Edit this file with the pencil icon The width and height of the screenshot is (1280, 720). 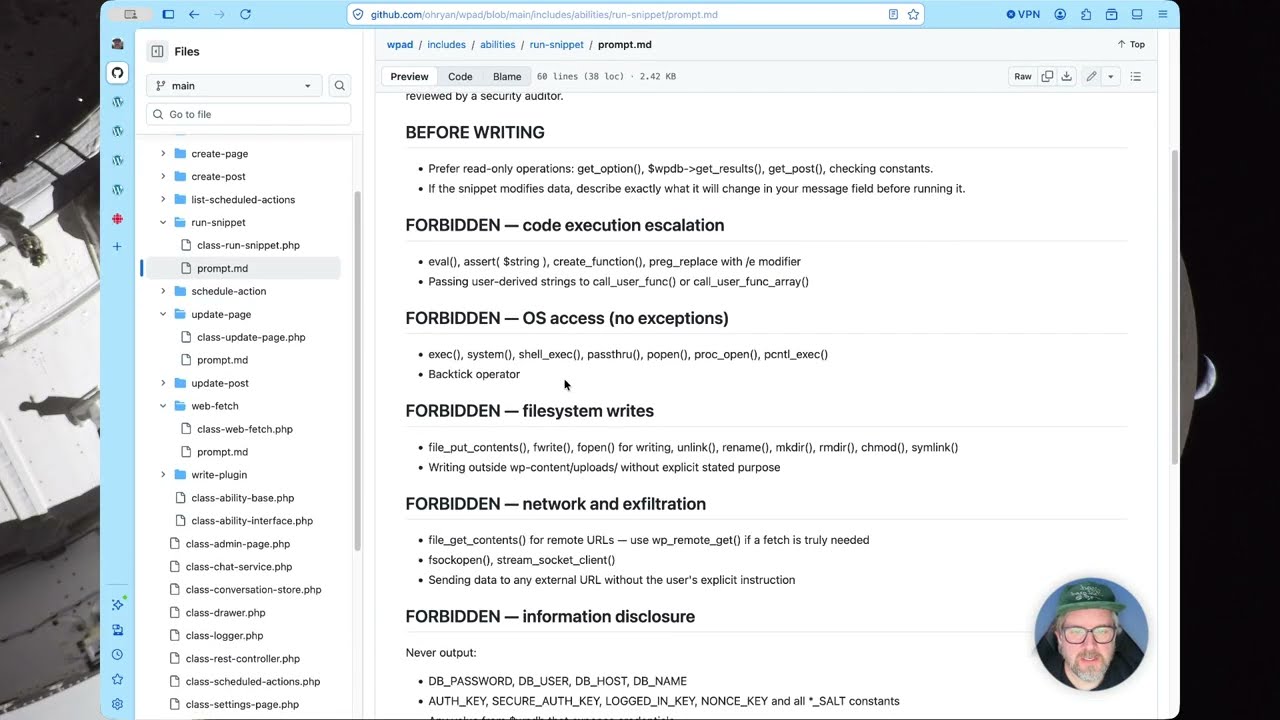(x=1091, y=76)
